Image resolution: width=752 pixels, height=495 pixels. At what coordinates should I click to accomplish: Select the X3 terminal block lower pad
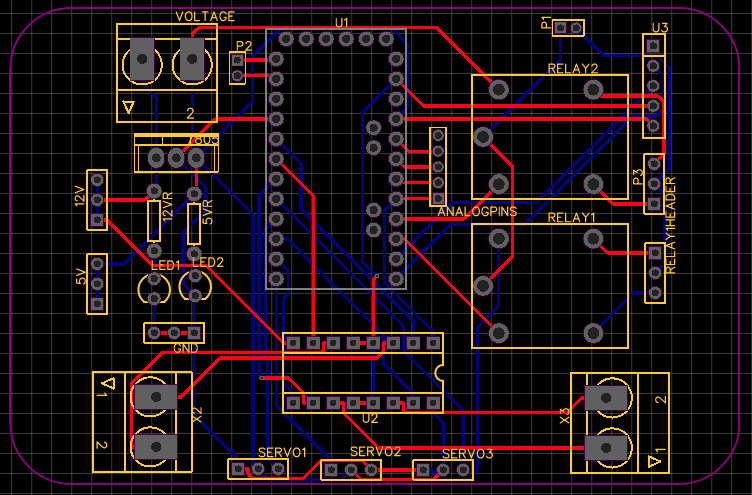coord(606,448)
